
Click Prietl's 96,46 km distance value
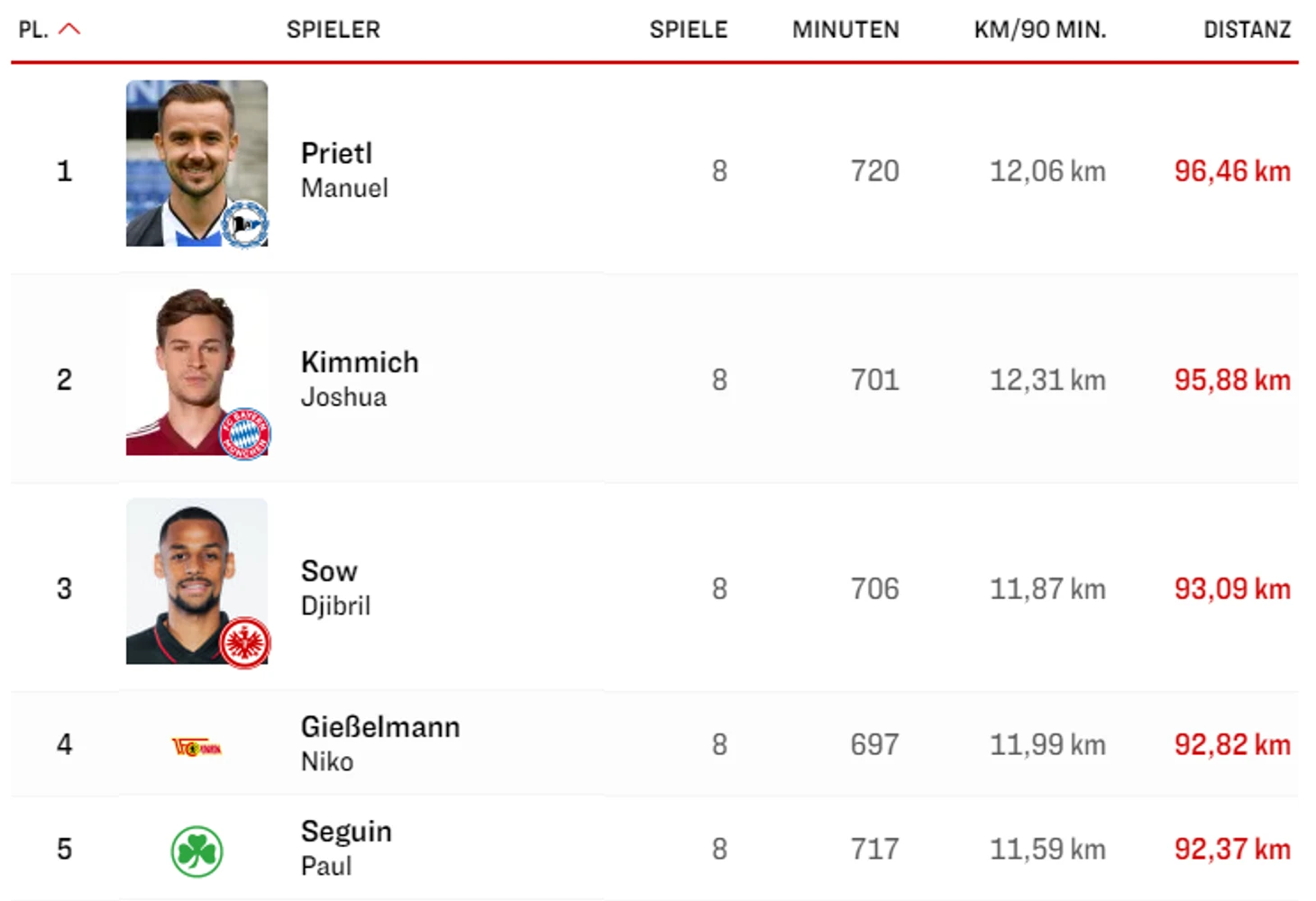coord(1231,171)
